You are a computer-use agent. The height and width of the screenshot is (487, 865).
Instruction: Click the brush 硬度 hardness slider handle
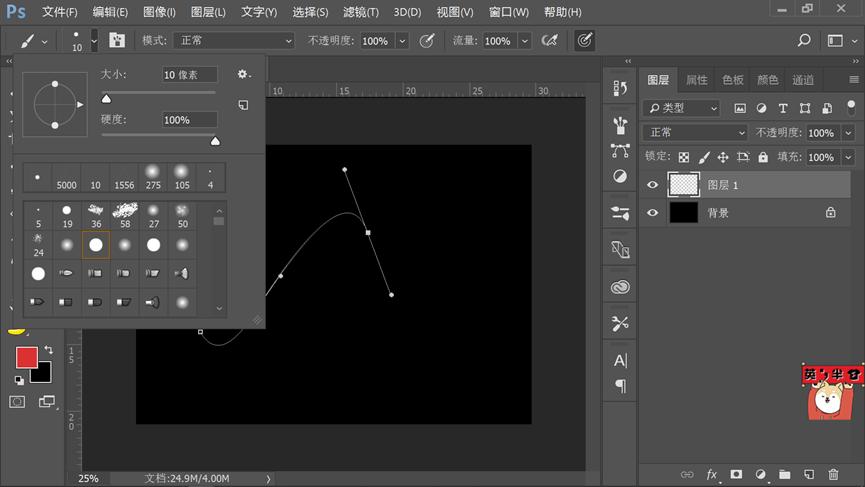(x=215, y=141)
